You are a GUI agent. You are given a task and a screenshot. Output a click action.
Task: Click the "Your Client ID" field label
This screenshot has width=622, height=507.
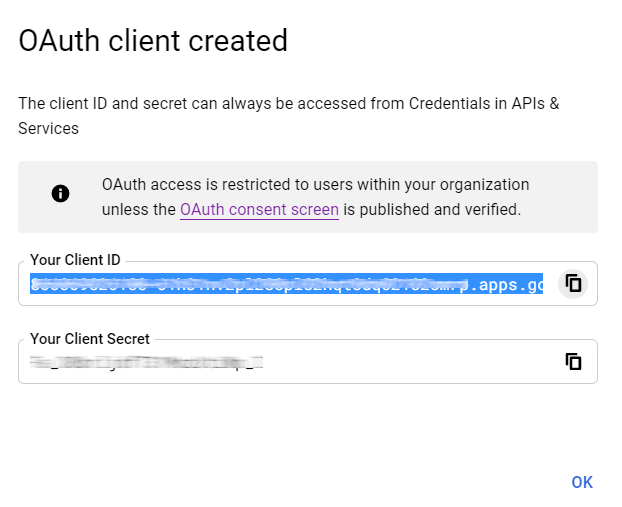[75, 260]
